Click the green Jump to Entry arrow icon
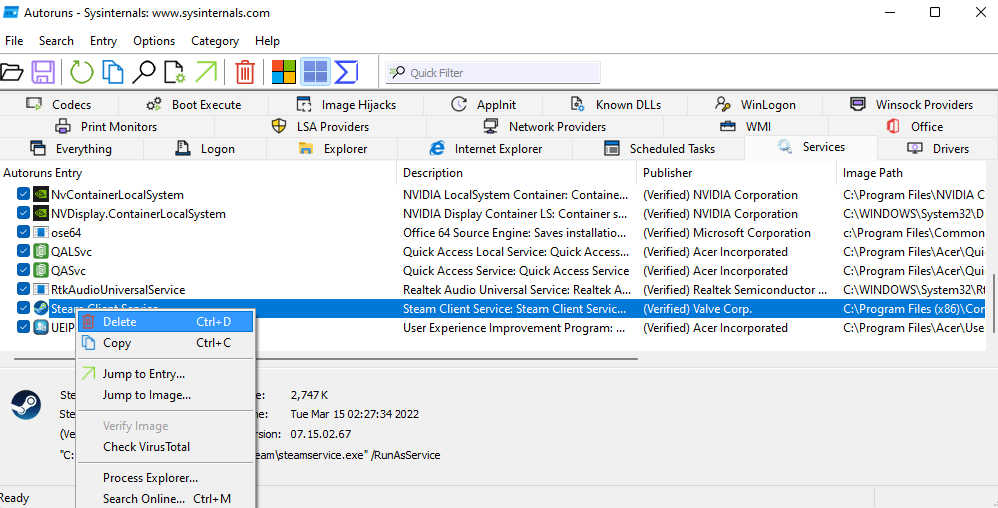The height and width of the screenshot is (508, 998). [x=206, y=72]
